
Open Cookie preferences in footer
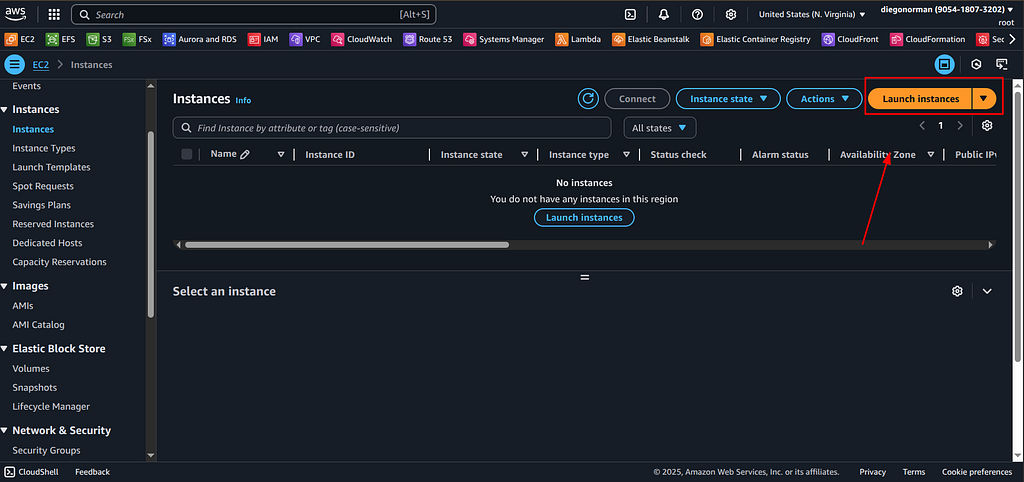[976, 472]
